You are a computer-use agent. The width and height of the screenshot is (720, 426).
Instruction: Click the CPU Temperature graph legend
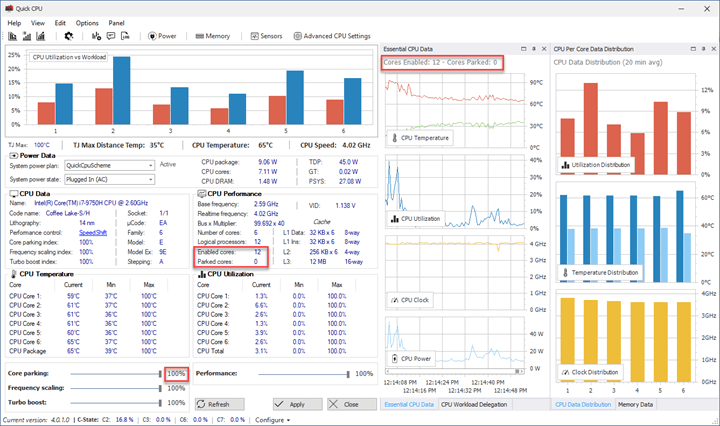pos(420,138)
